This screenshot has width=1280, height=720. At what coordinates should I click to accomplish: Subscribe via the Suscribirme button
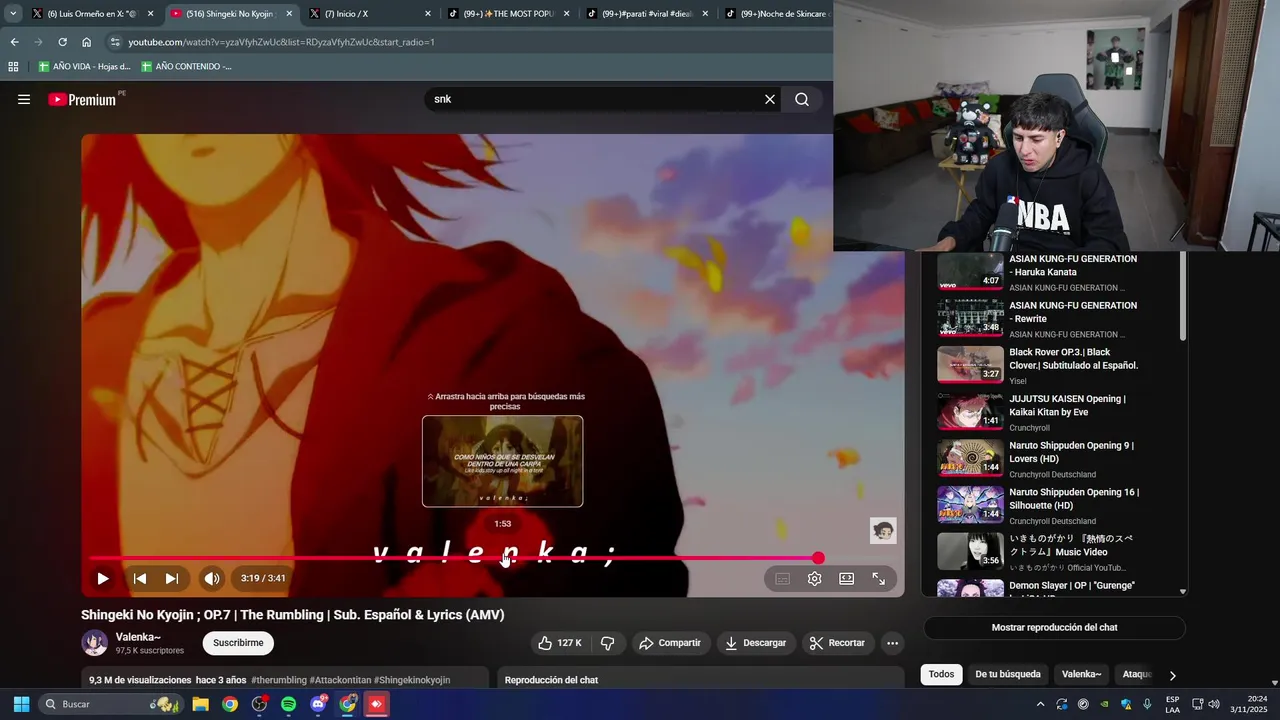[x=238, y=643]
